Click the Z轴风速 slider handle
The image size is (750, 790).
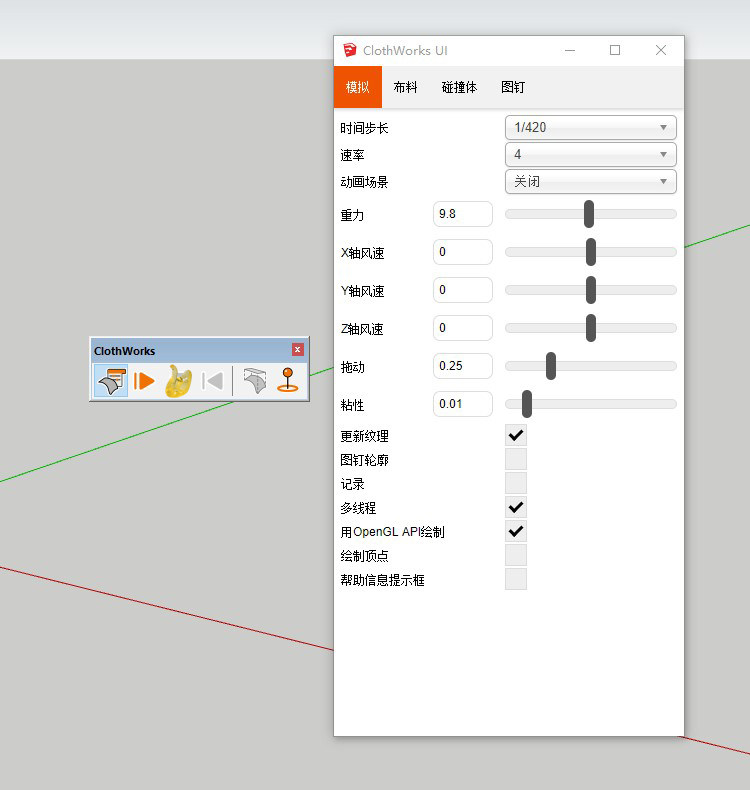(x=591, y=328)
